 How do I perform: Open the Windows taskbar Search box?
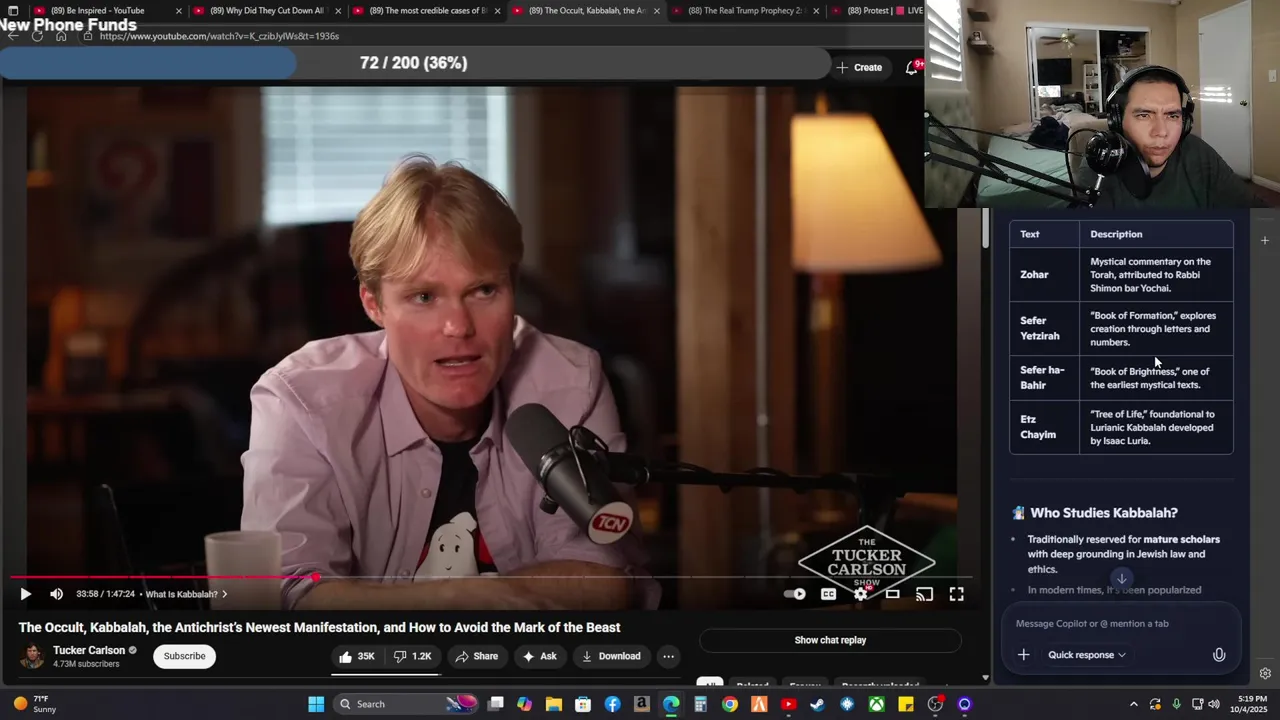pos(405,704)
